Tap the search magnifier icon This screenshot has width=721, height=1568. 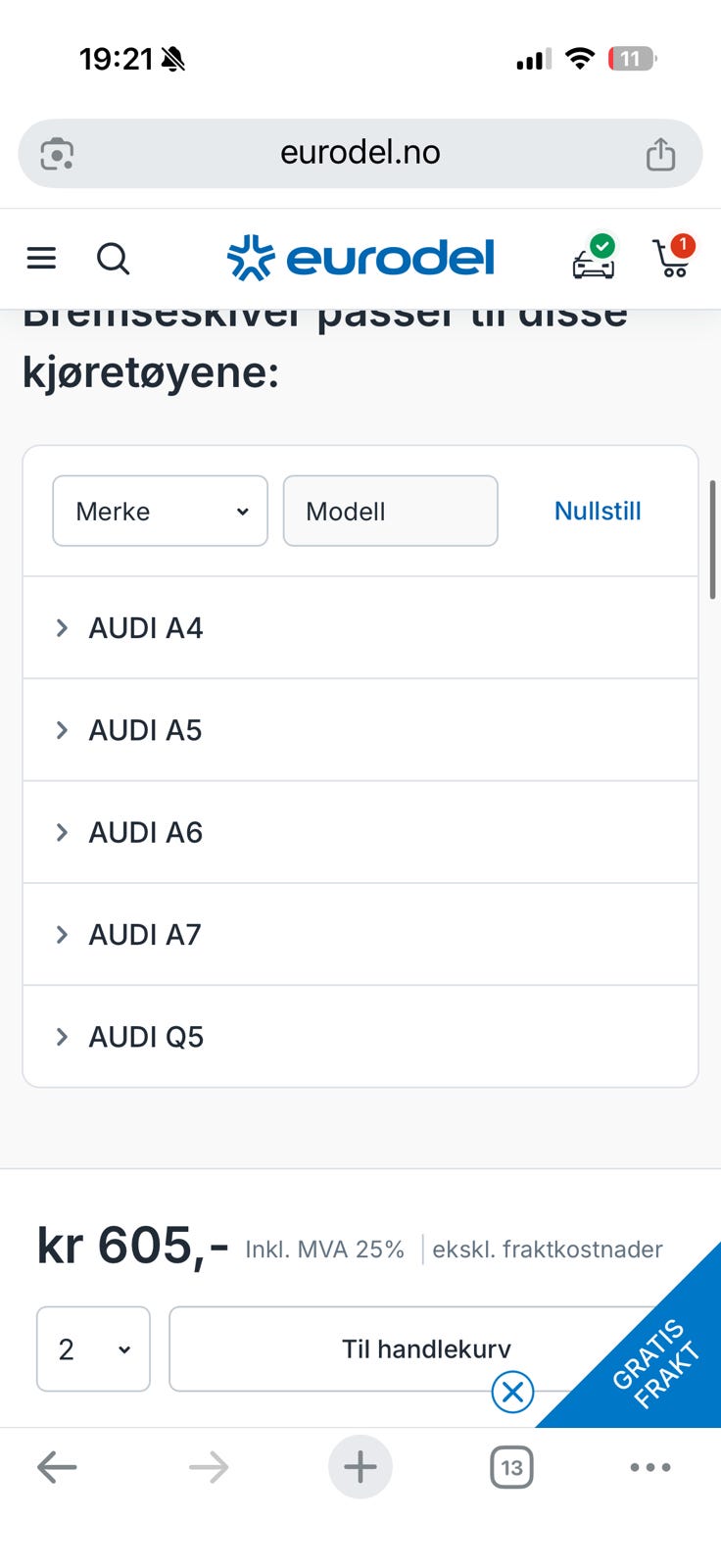coord(113,259)
